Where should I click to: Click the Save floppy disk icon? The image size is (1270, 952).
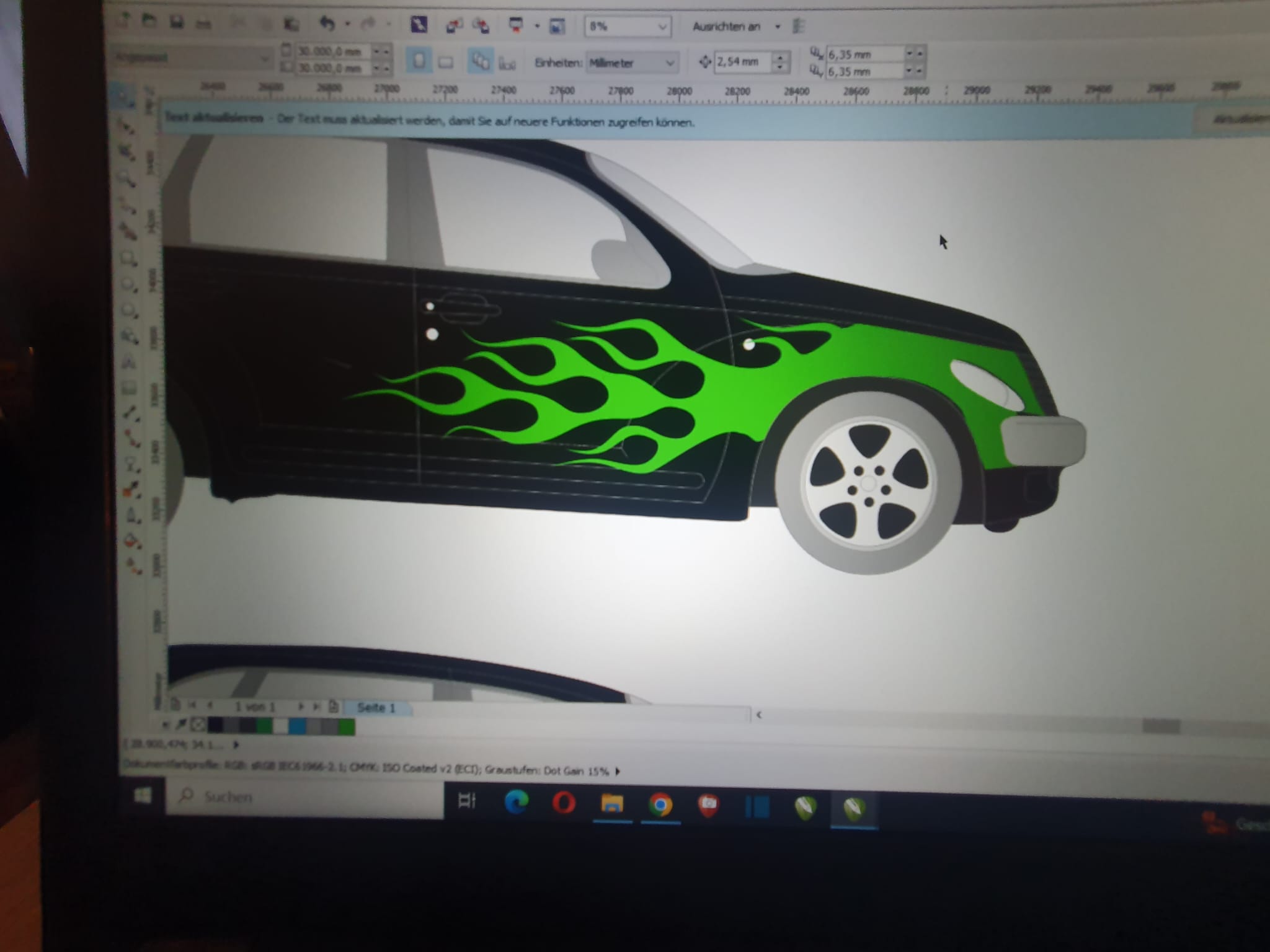tap(177, 23)
